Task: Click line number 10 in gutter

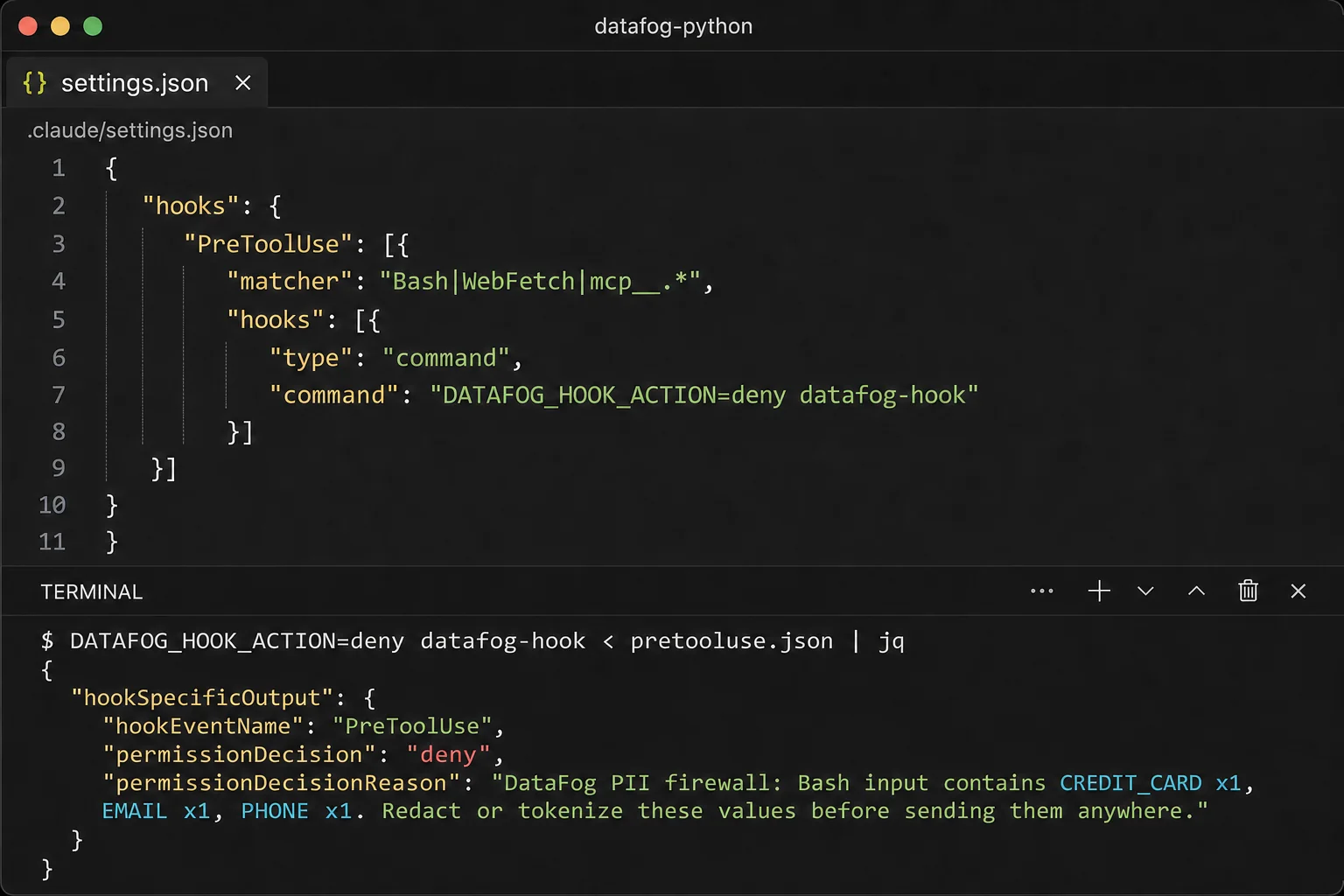Action: coord(52,505)
